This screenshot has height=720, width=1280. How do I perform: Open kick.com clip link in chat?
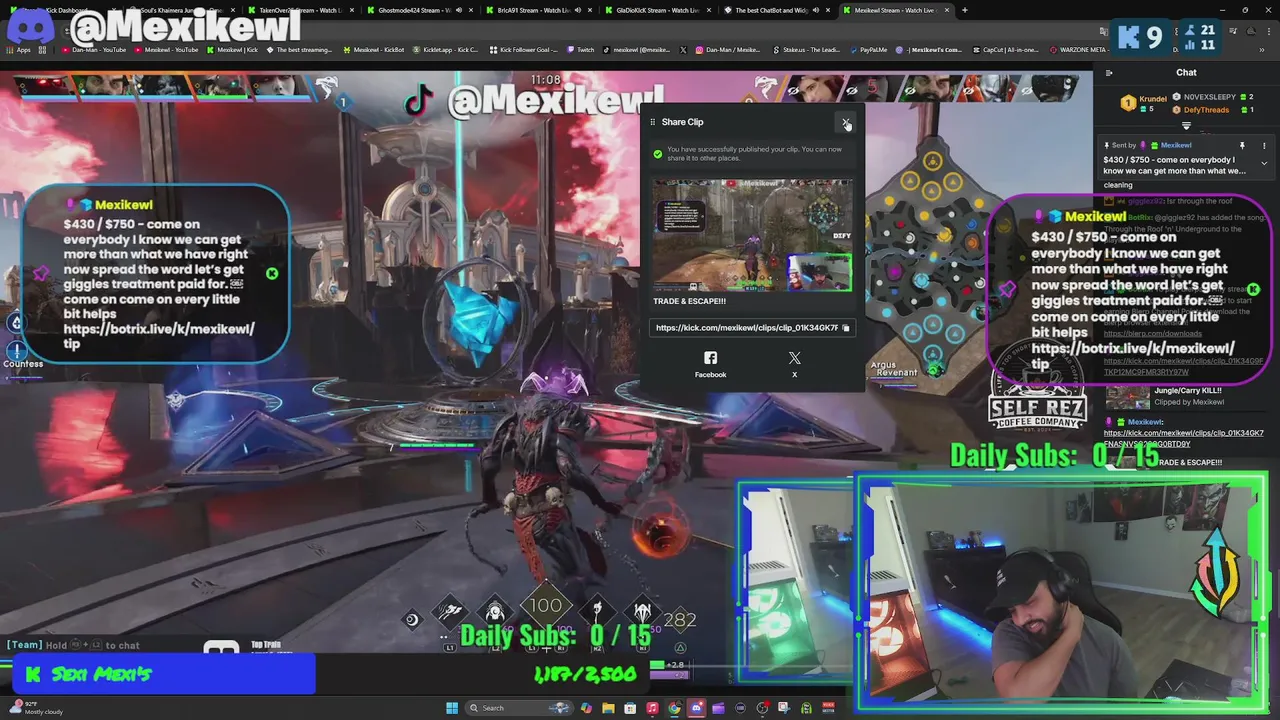(x=1183, y=438)
